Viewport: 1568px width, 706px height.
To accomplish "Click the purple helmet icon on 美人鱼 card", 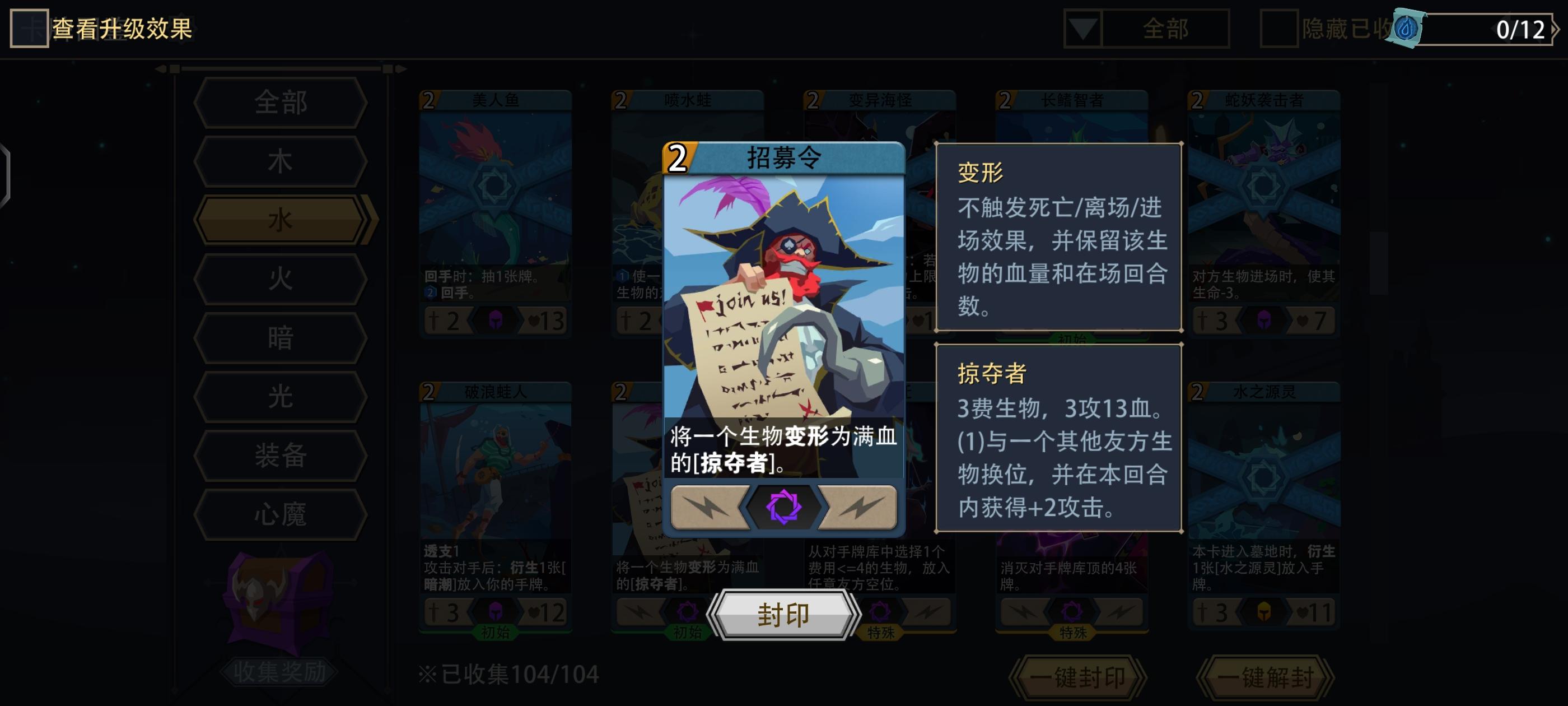I will click(496, 320).
